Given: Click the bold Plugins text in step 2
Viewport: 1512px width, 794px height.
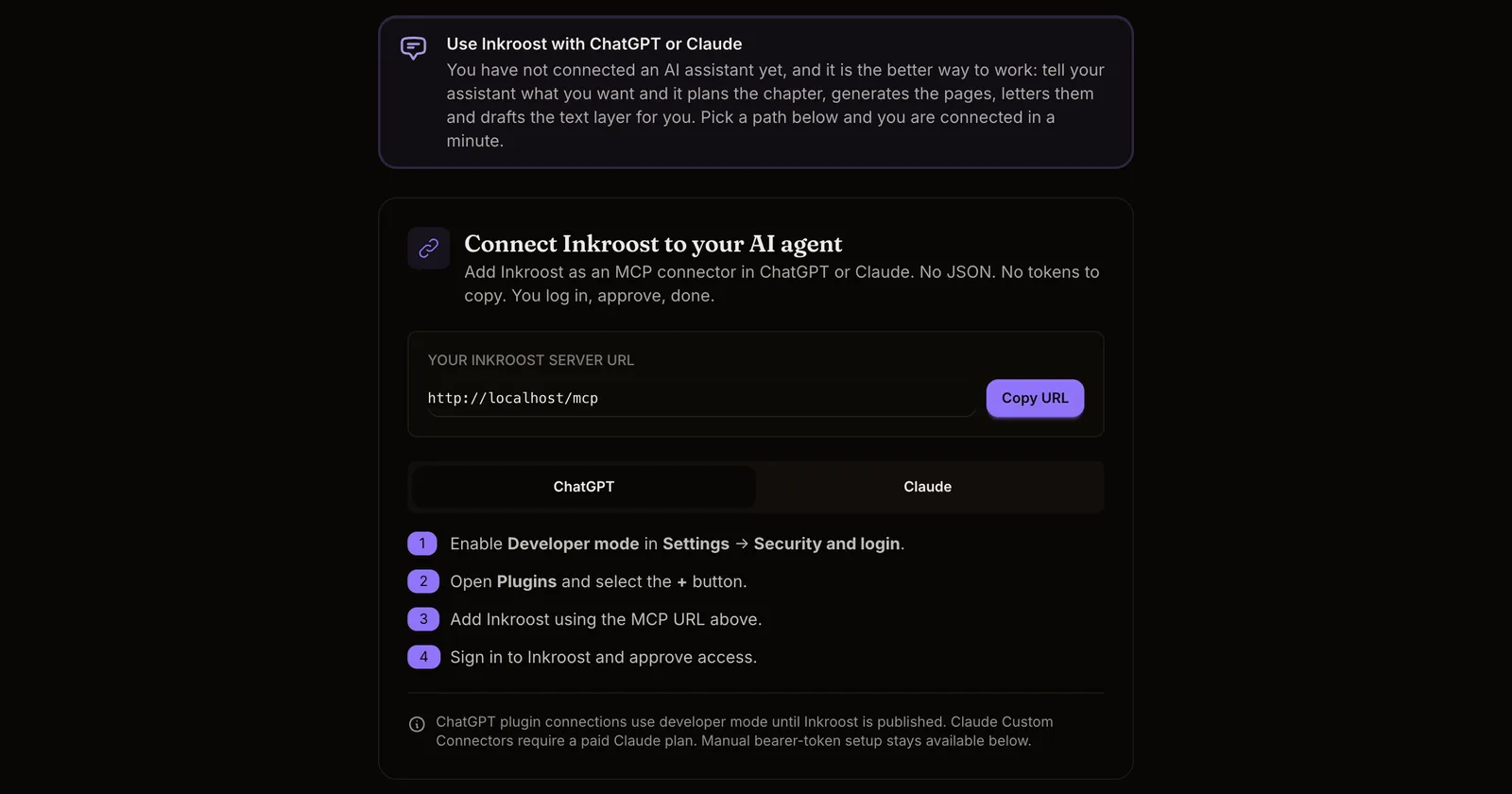Looking at the screenshot, I should tap(526, 581).
